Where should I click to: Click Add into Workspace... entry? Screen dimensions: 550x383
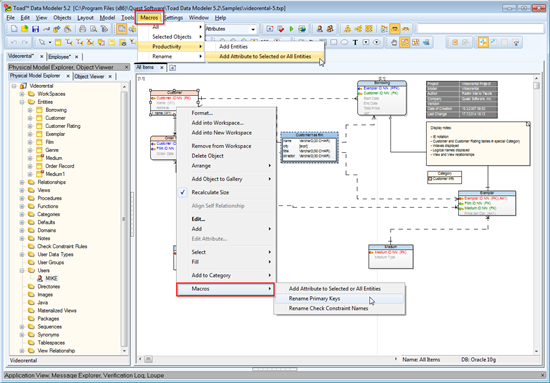(226, 123)
